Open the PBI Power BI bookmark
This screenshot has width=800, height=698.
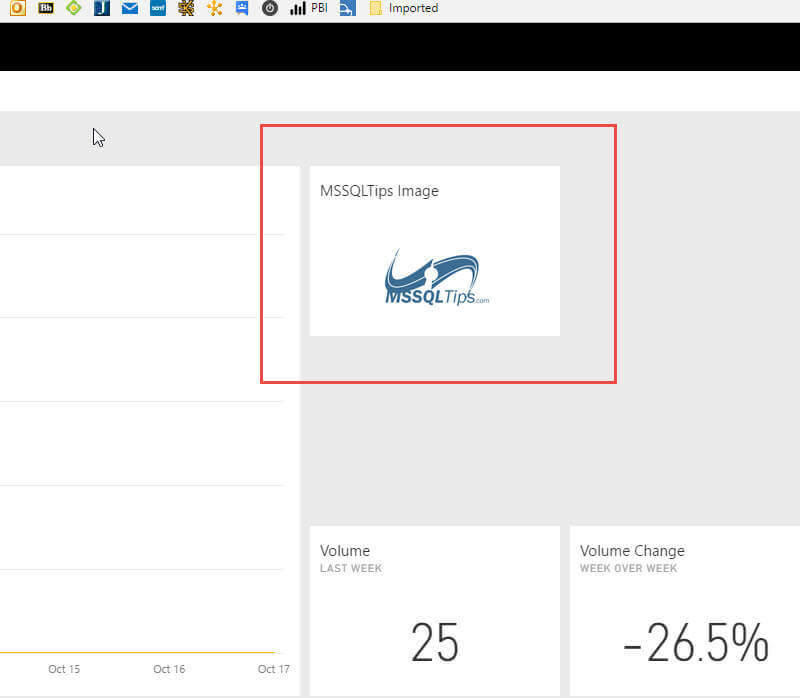click(x=309, y=8)
